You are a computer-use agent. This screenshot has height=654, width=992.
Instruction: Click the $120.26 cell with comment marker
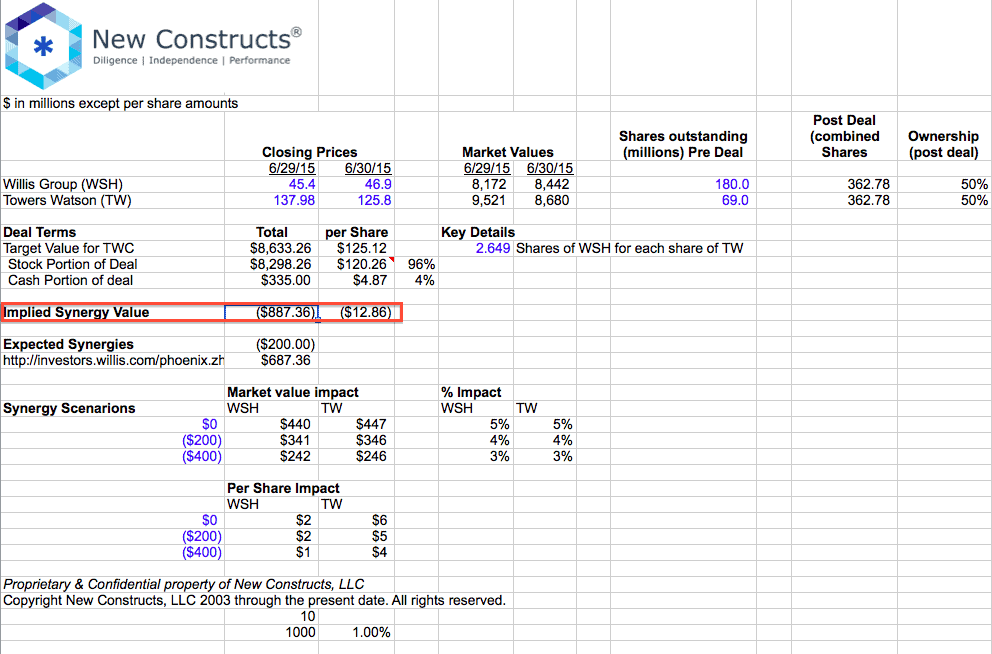coord(361,264)
